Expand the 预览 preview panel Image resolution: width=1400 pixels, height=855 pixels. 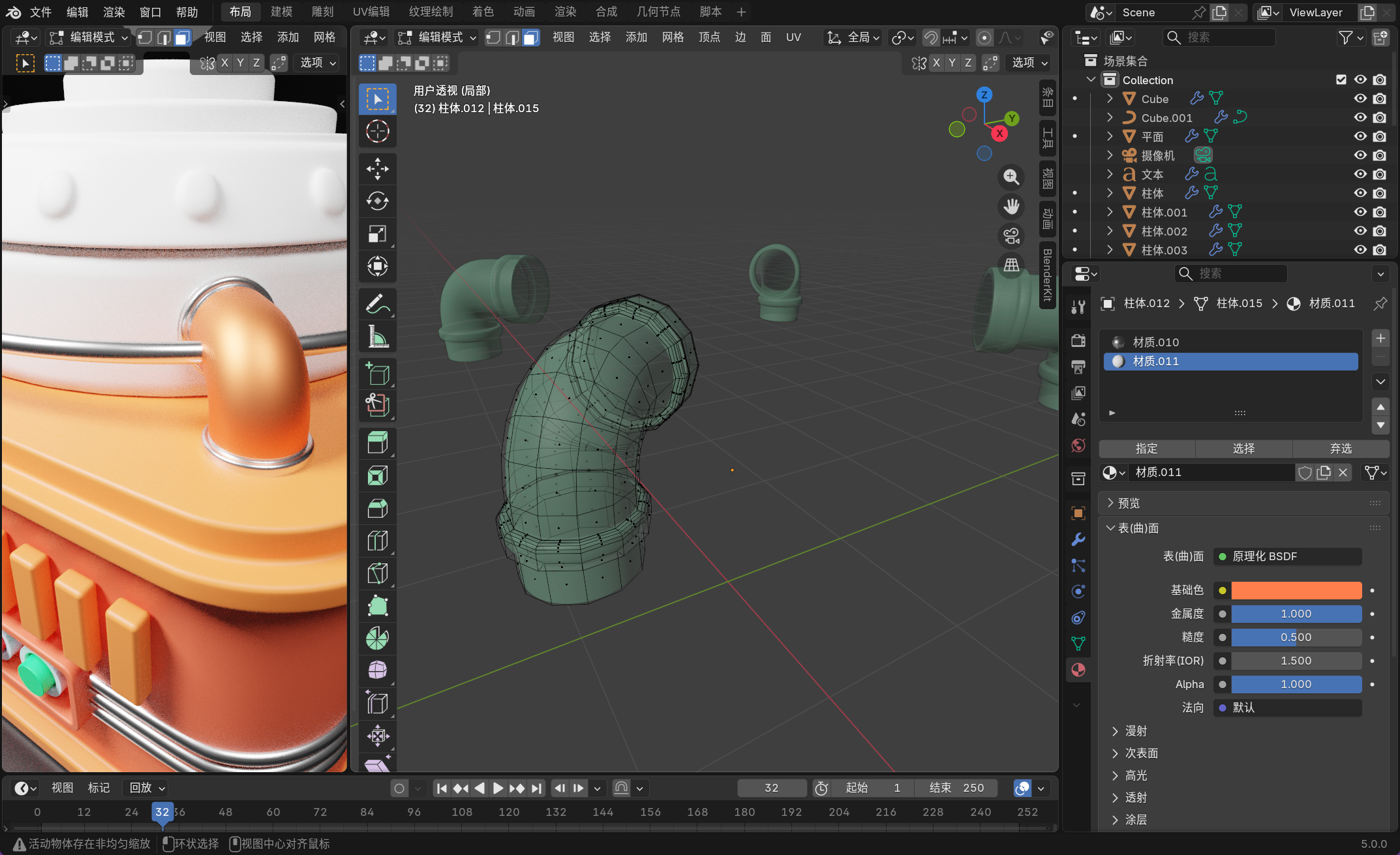(x=1129, y=503)
